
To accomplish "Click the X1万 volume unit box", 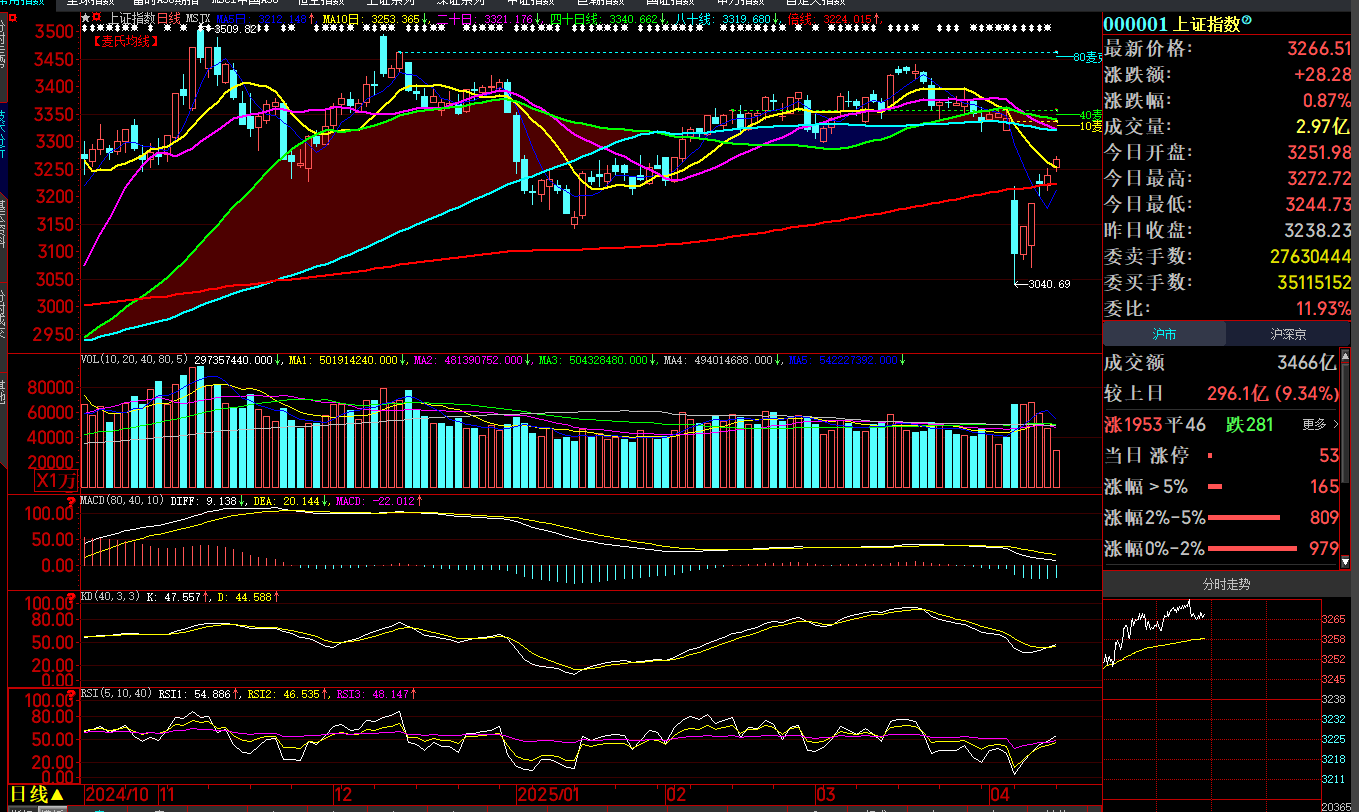I will click(x=56, y=481).
